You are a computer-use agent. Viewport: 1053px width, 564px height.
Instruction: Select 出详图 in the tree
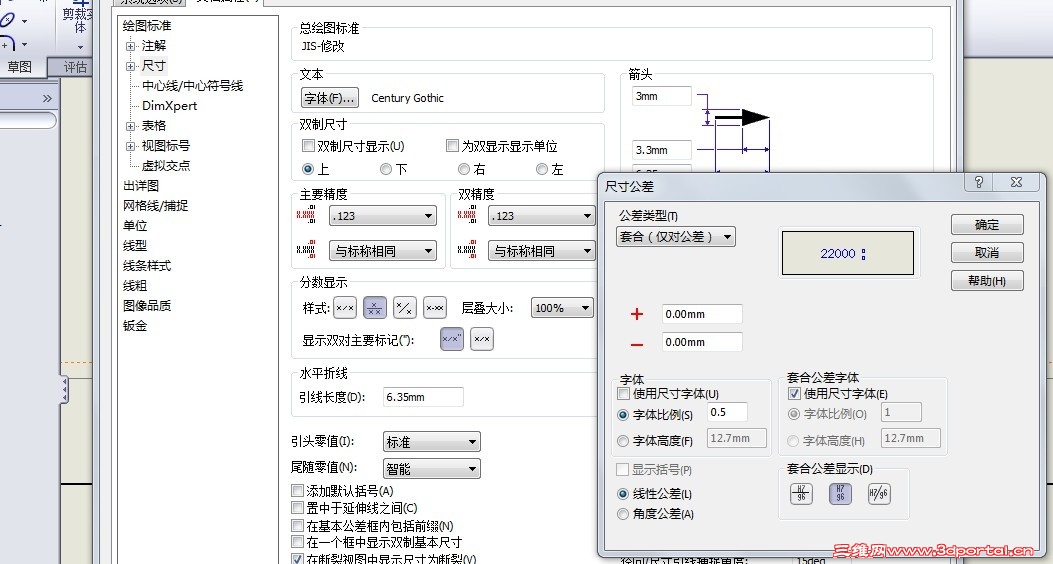tap(140, 185)
